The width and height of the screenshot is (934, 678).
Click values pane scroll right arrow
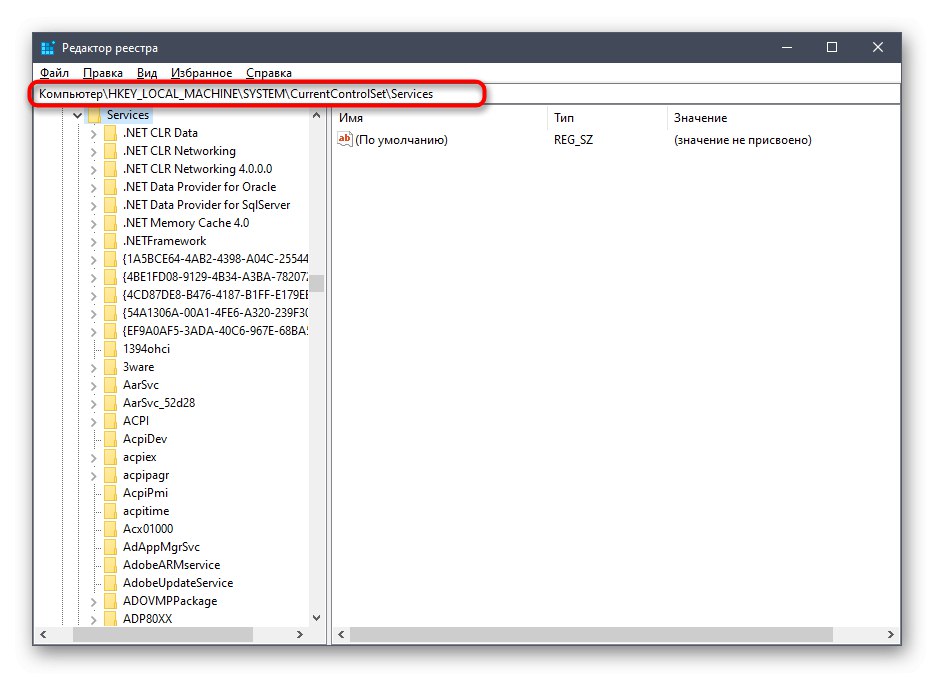891,635
